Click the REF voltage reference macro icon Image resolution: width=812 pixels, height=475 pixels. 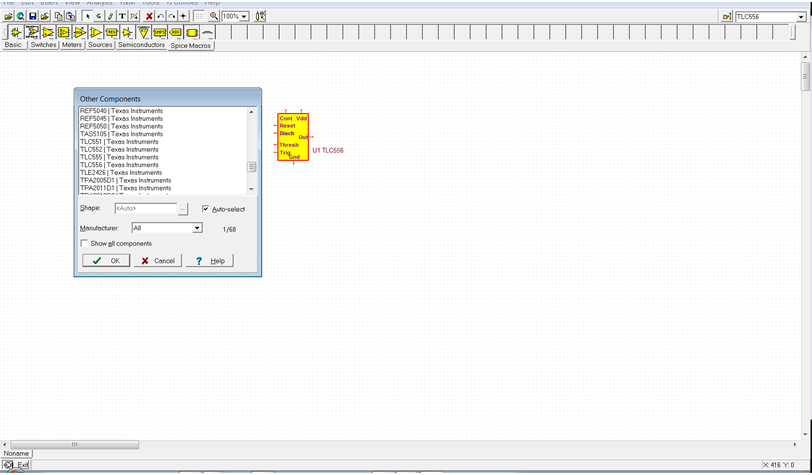tap(111, 33)
